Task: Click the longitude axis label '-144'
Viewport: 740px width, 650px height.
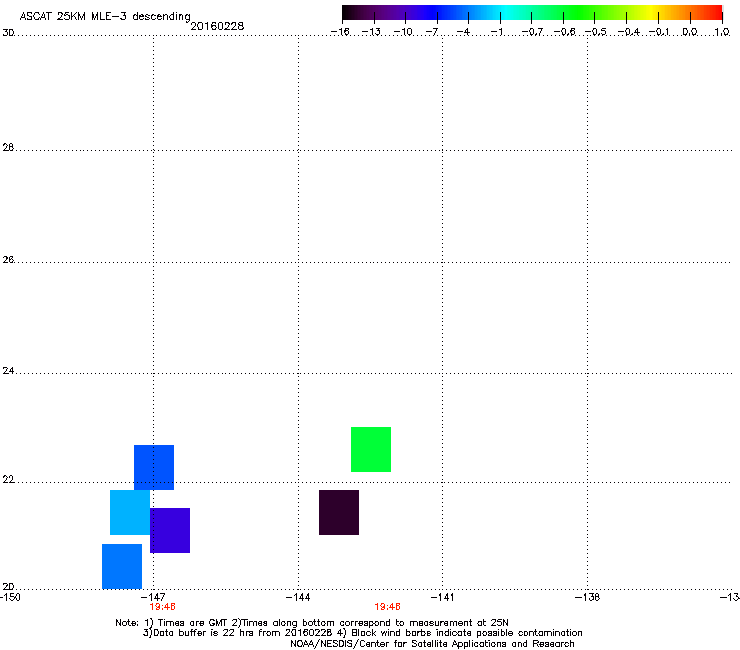Action: click(x=298, y=597)
